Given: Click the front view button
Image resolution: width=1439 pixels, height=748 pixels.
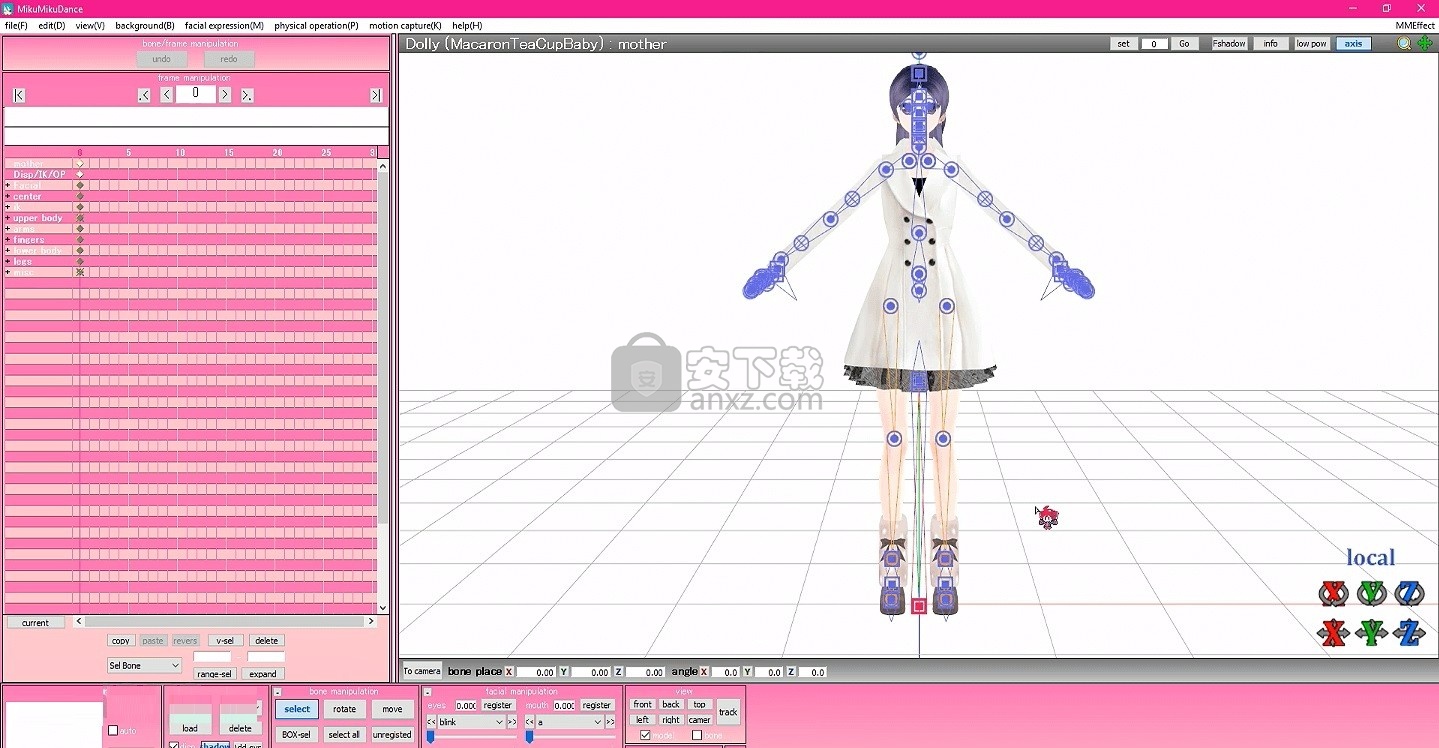Looking at the screenshot, I should (x=643, y=704).
